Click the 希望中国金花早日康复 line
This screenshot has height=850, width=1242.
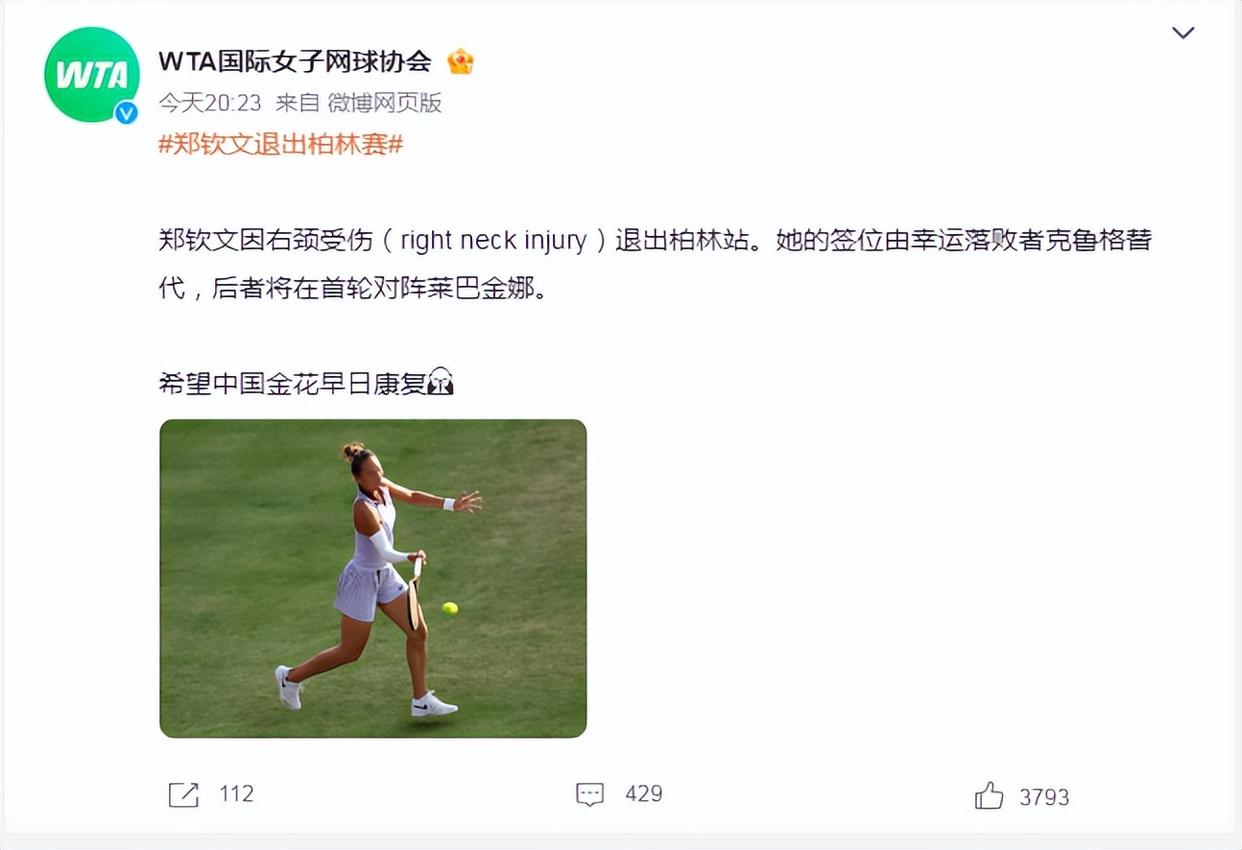click(293, 382)
